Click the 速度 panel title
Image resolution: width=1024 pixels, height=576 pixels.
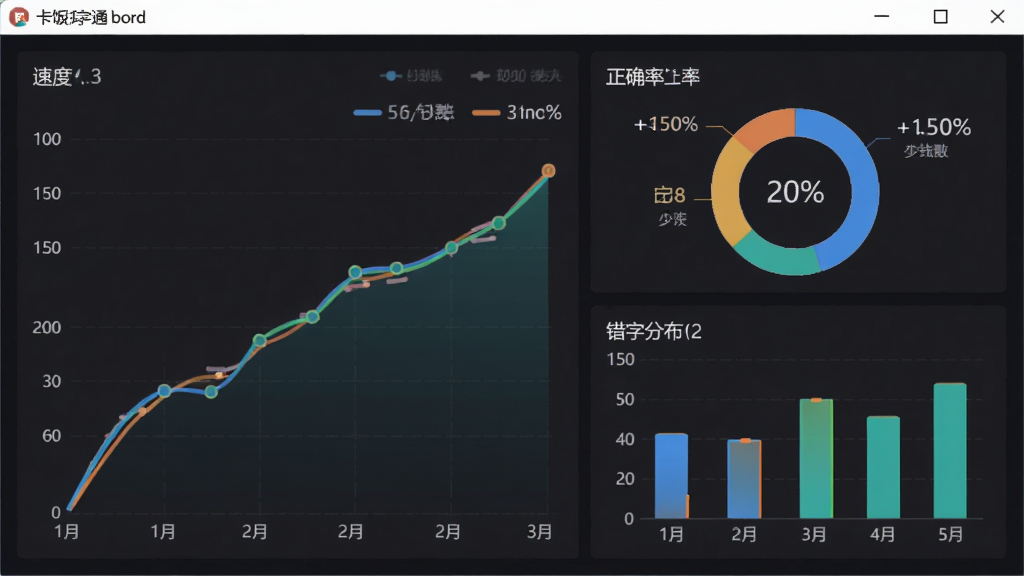67,77
